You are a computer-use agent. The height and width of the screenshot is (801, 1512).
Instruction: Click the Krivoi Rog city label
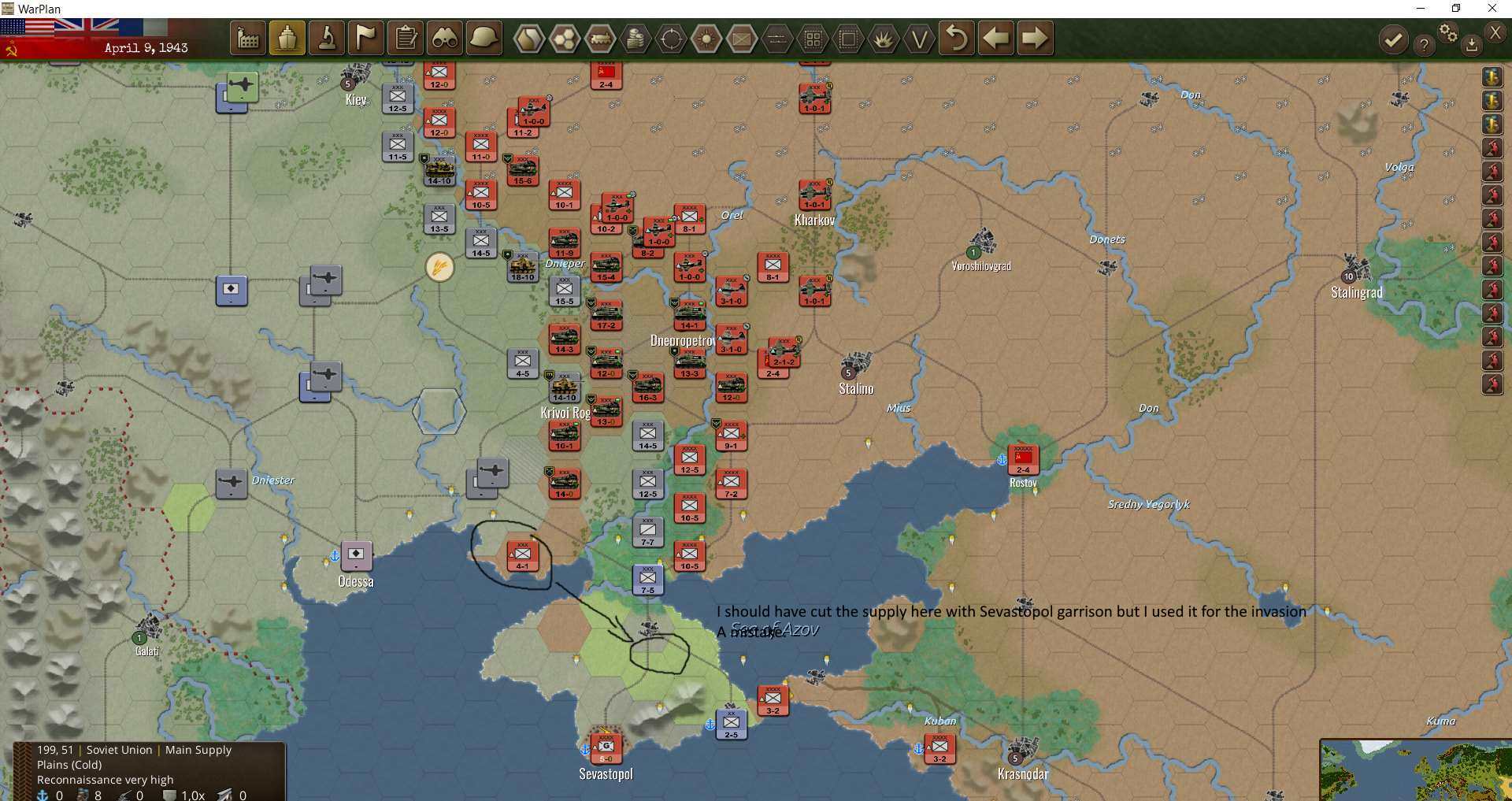tap(565, 413)
